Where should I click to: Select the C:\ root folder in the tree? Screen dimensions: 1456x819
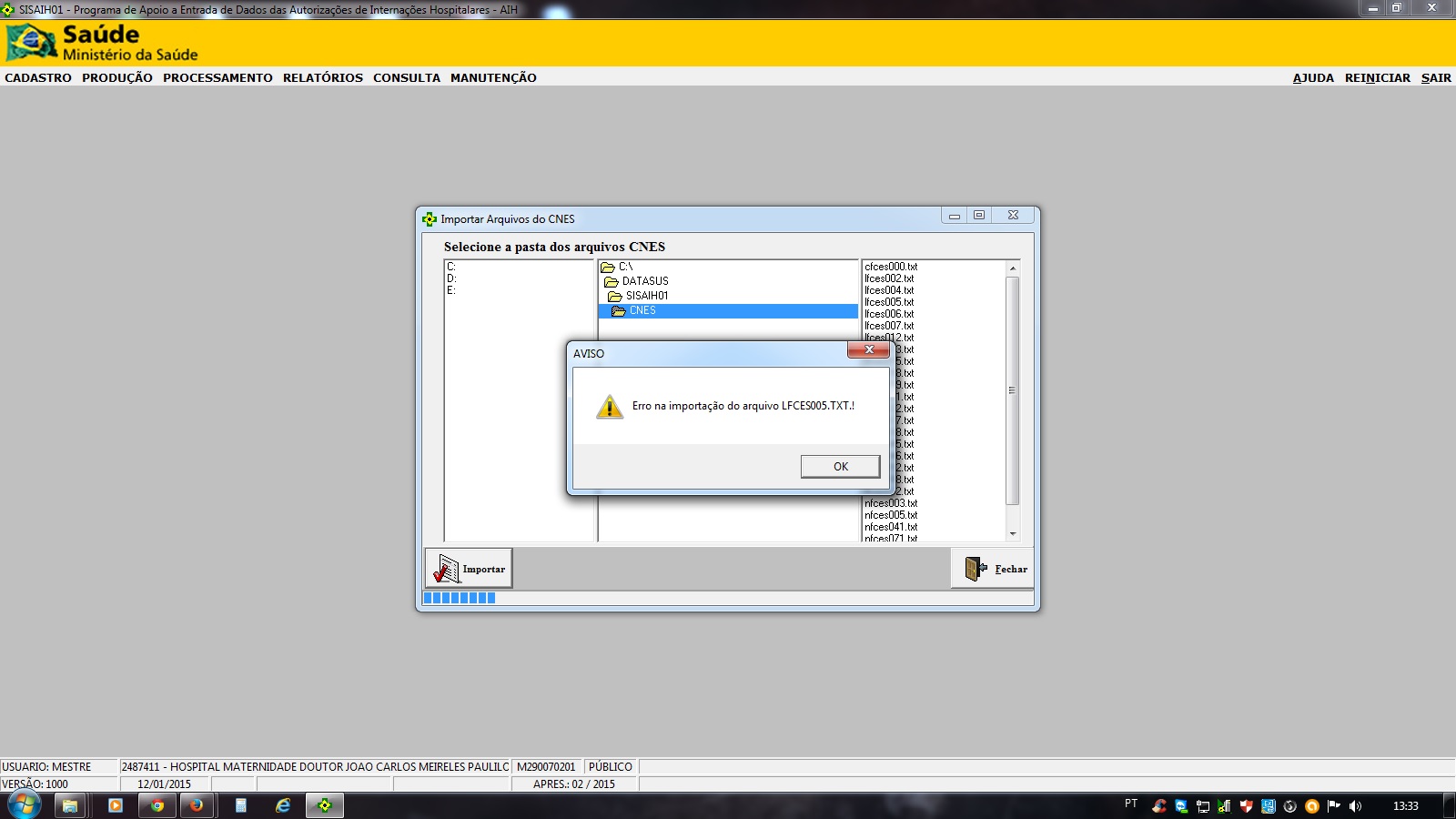click(617, 267)
